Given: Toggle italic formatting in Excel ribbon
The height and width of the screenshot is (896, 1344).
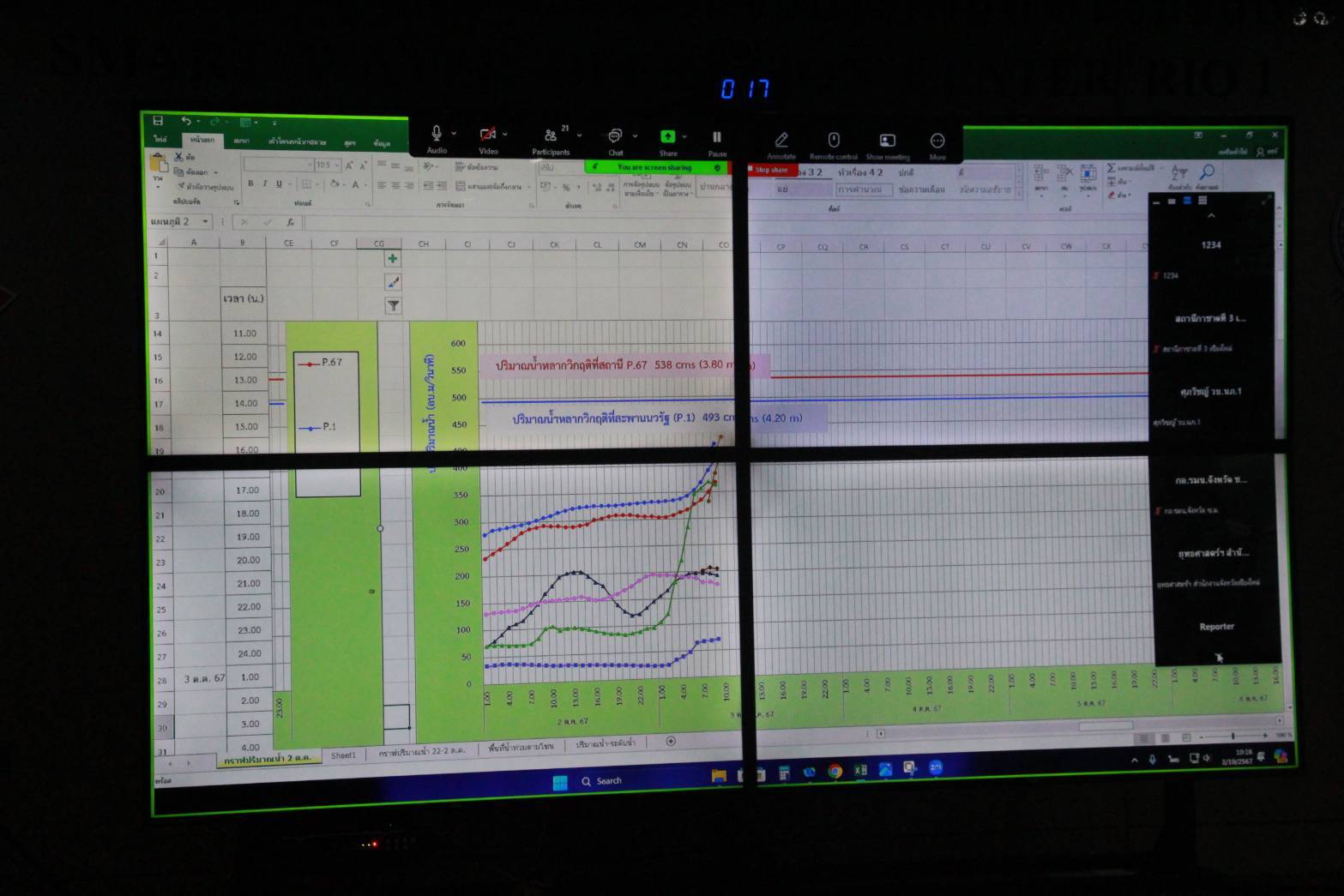Looking at the screenshot, I should pyautogui.click(x=264, y=183).
